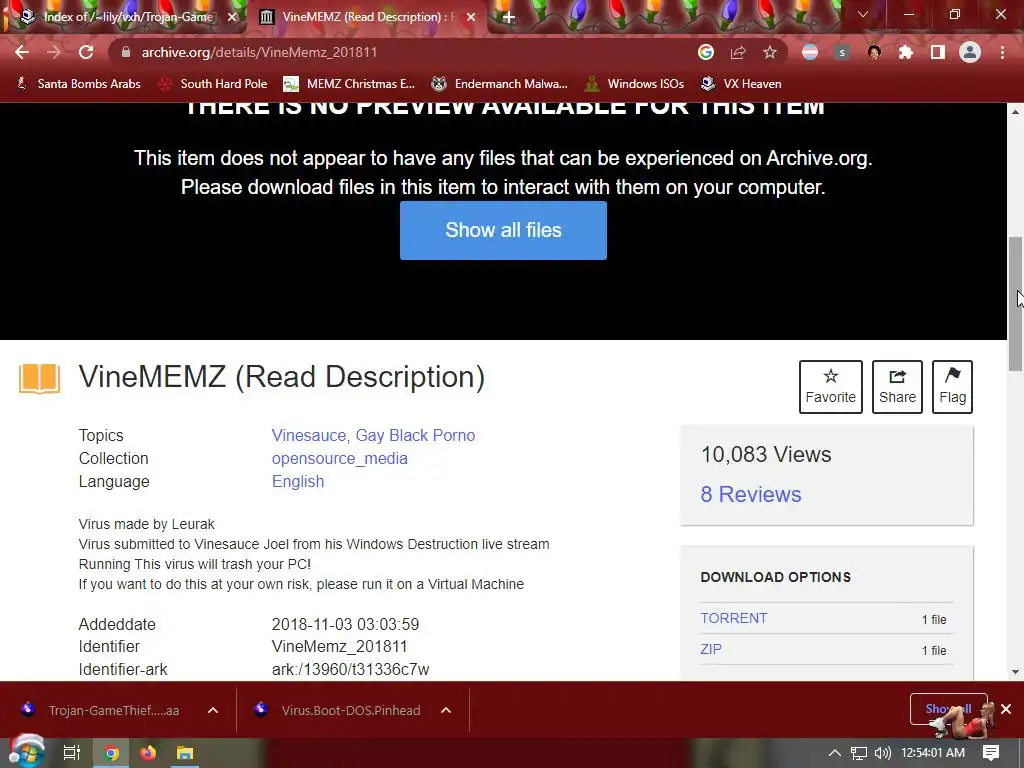Open the notification center icon
This screenshot has width=1024, height=768.
[991, 753]
